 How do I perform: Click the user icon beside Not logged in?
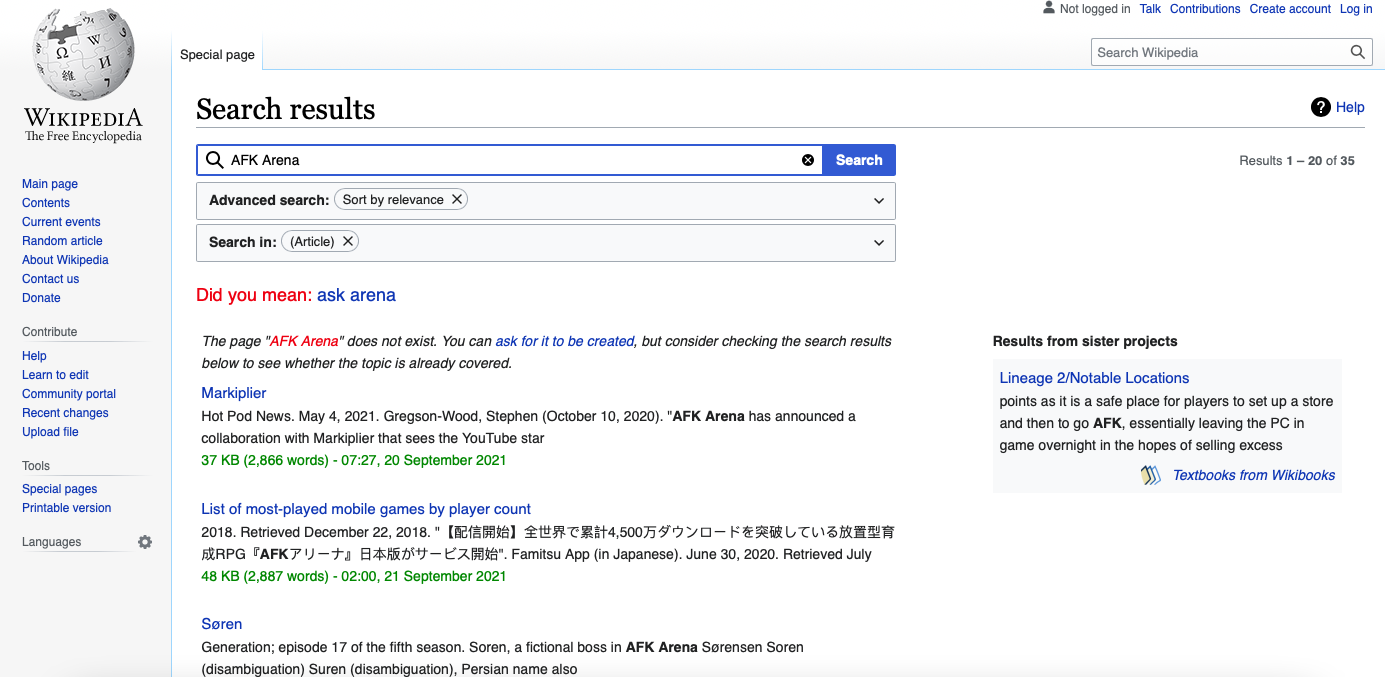1048,8
